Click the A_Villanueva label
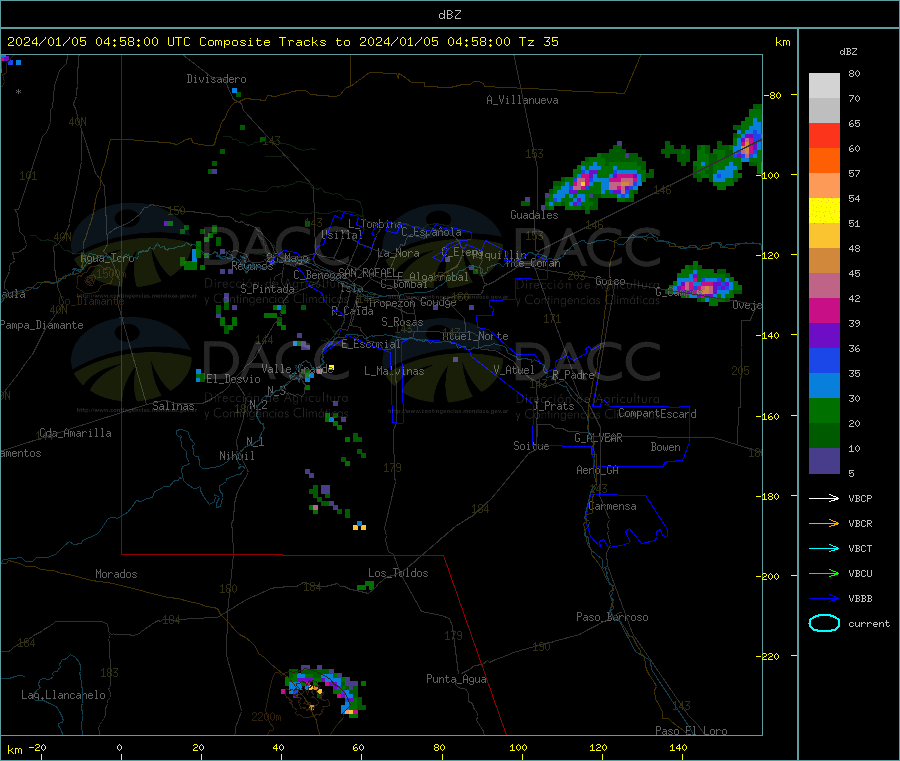Screen dimensions: 900x761 click(522, 100)
